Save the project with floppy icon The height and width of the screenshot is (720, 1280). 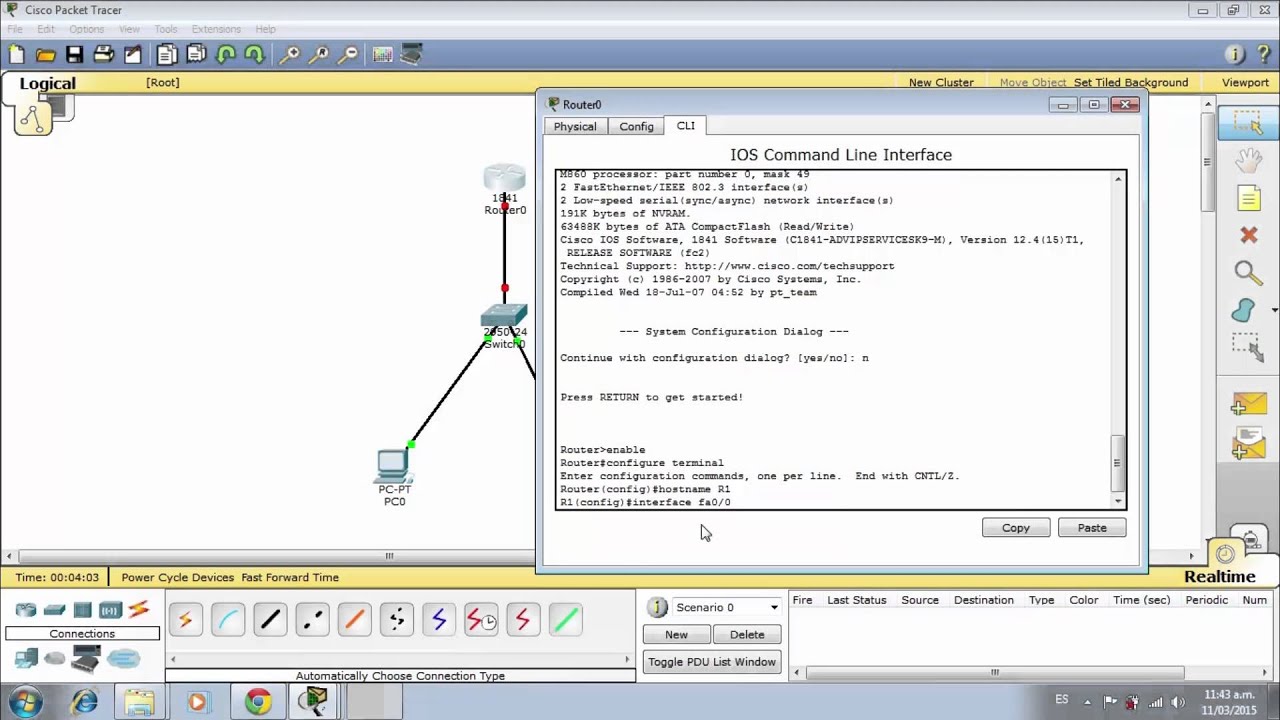click(74, 55)
